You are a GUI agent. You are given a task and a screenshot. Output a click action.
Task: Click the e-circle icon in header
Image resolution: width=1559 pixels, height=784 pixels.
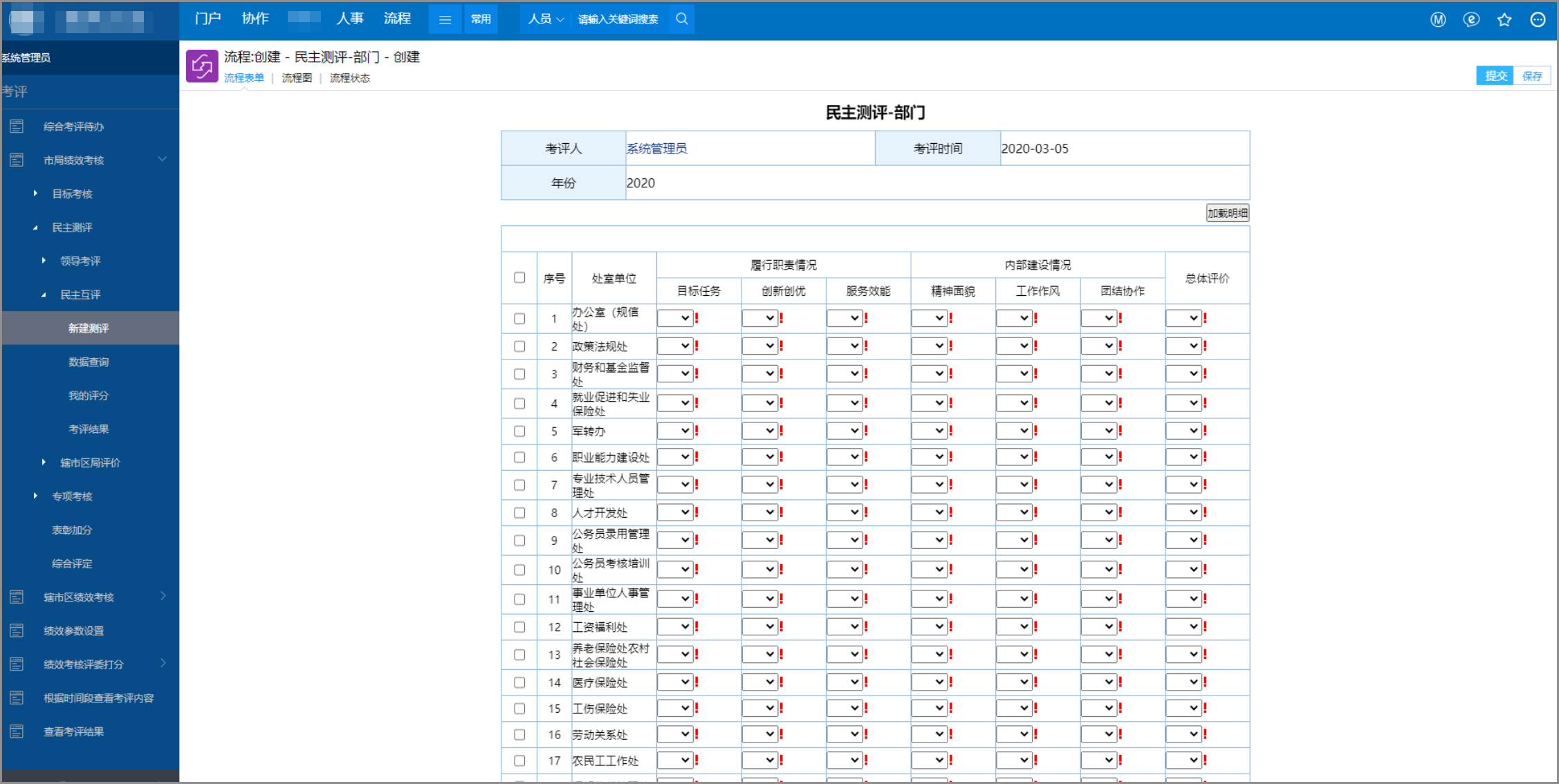click(x=1471, y=20)
